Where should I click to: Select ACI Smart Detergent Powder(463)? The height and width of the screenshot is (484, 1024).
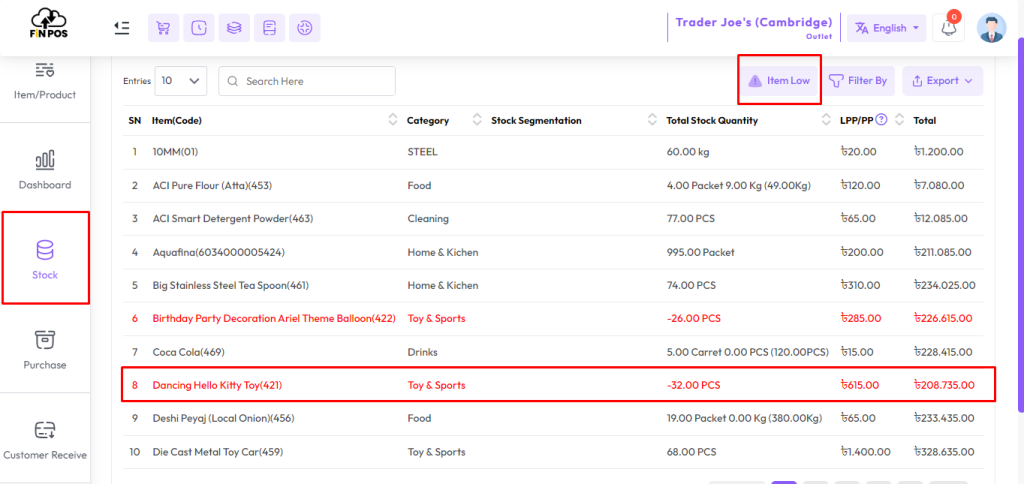pyautogui.click(x=232, y=219)
